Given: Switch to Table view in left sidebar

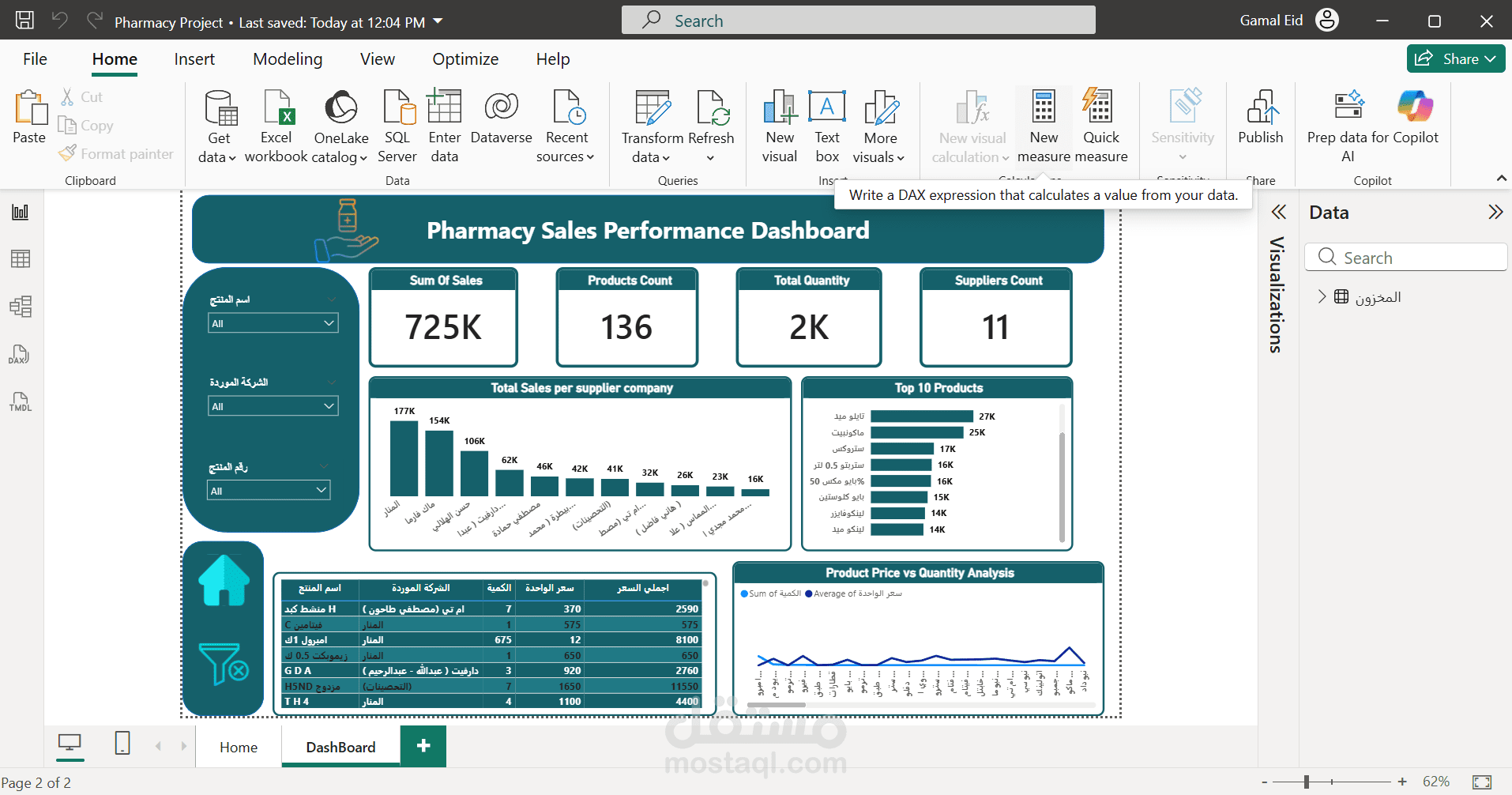Looking at the screenshot, I should click(21, 259).
